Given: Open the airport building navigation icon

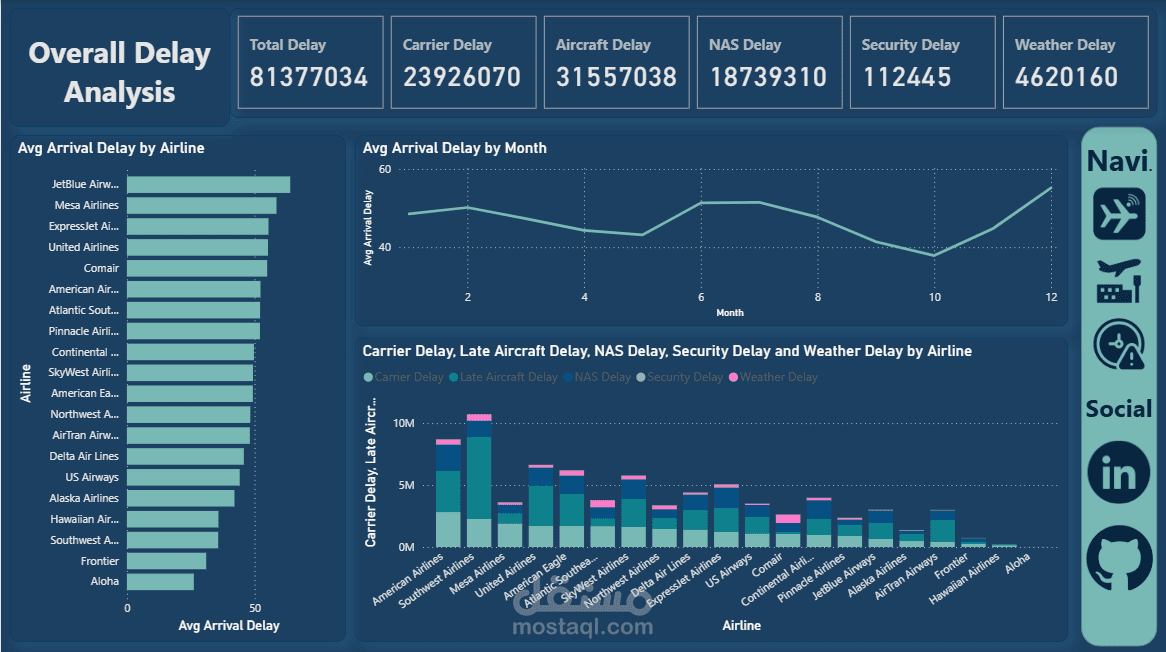Looking at the screenshot, I should coord(1119,281).
